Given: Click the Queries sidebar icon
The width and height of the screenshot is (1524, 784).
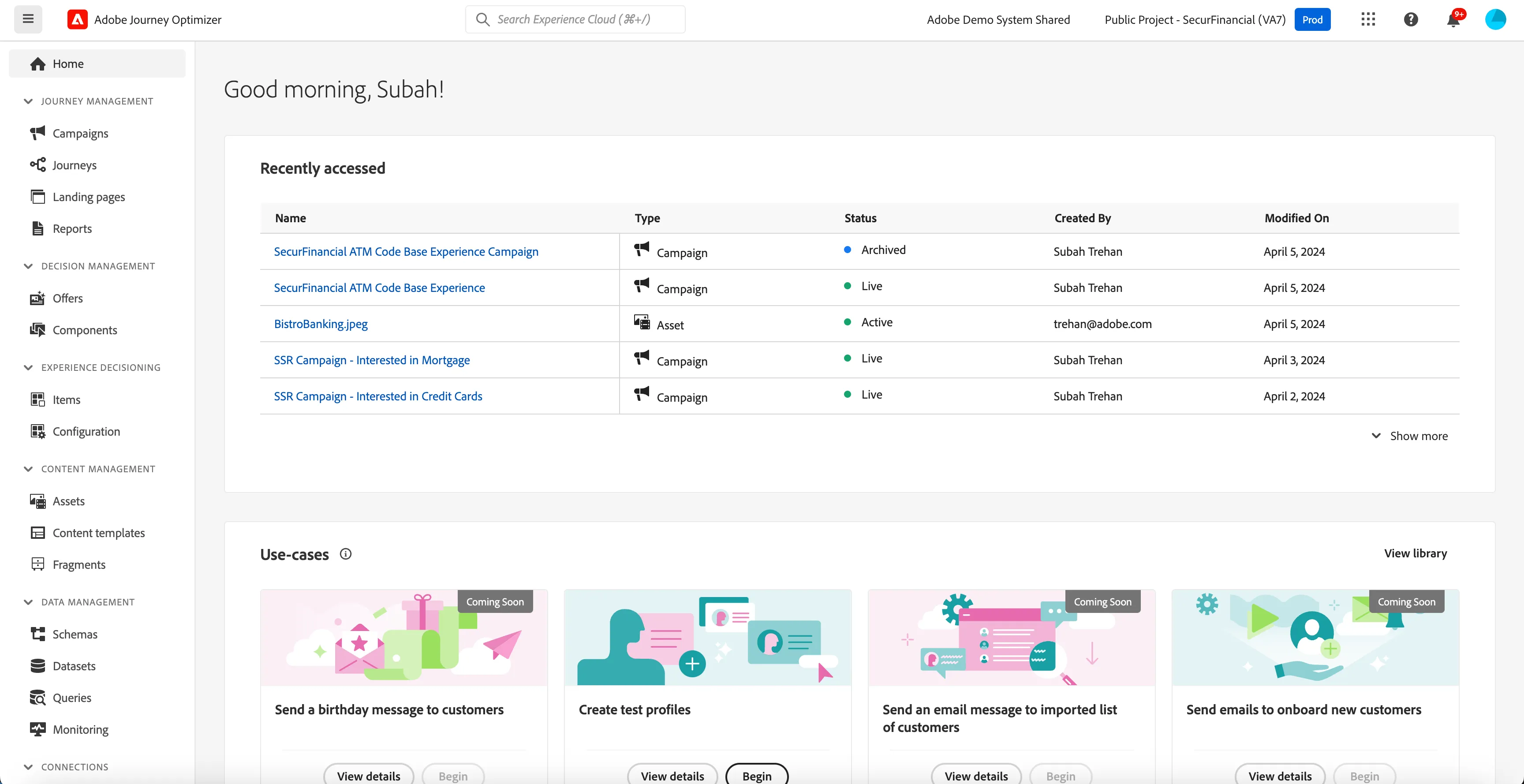Looking at the screenshot, I should point(37,698).
